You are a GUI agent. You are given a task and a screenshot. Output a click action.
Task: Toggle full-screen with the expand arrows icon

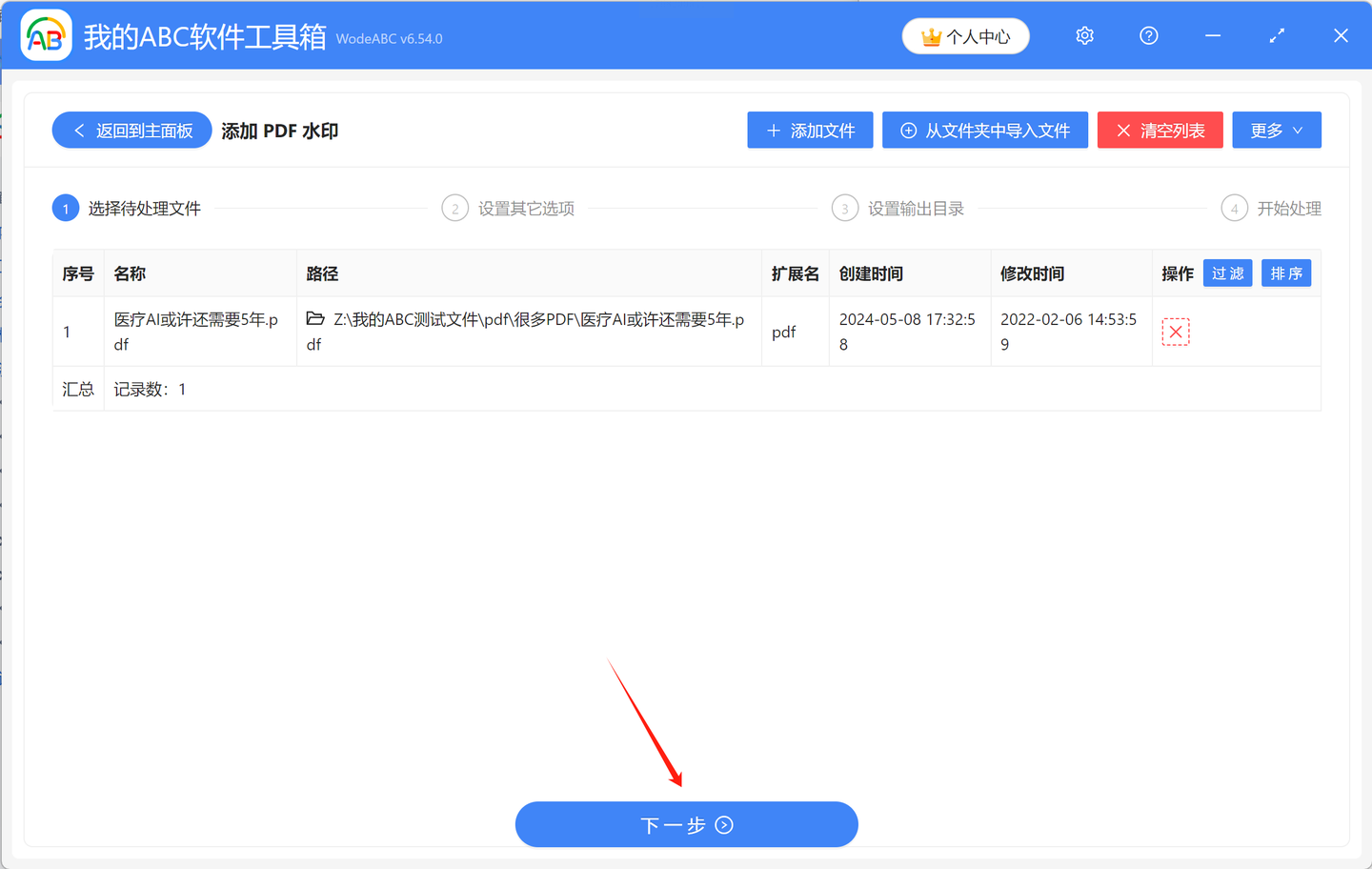(x=1277, y=36)
